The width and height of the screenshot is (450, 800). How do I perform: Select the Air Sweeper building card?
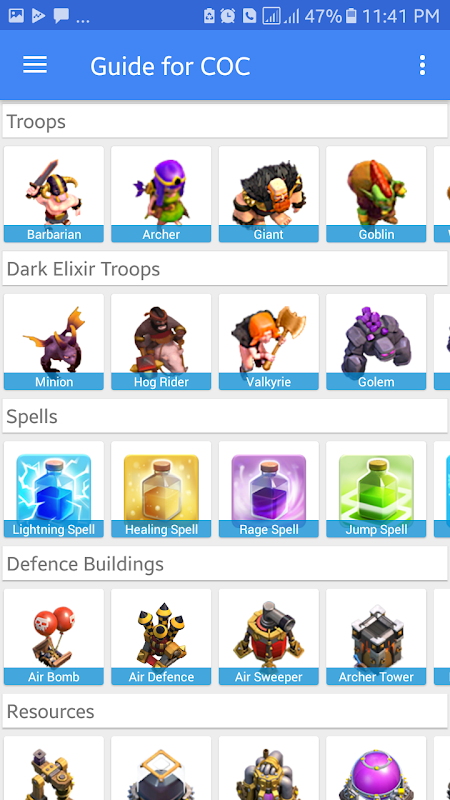(x=269, y=637)
